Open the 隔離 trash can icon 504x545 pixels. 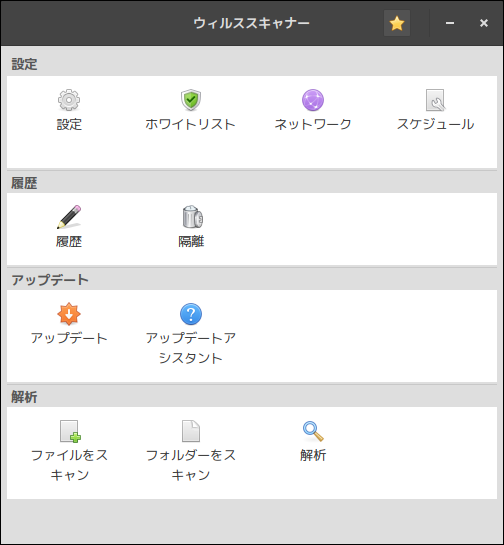[192, 217]
